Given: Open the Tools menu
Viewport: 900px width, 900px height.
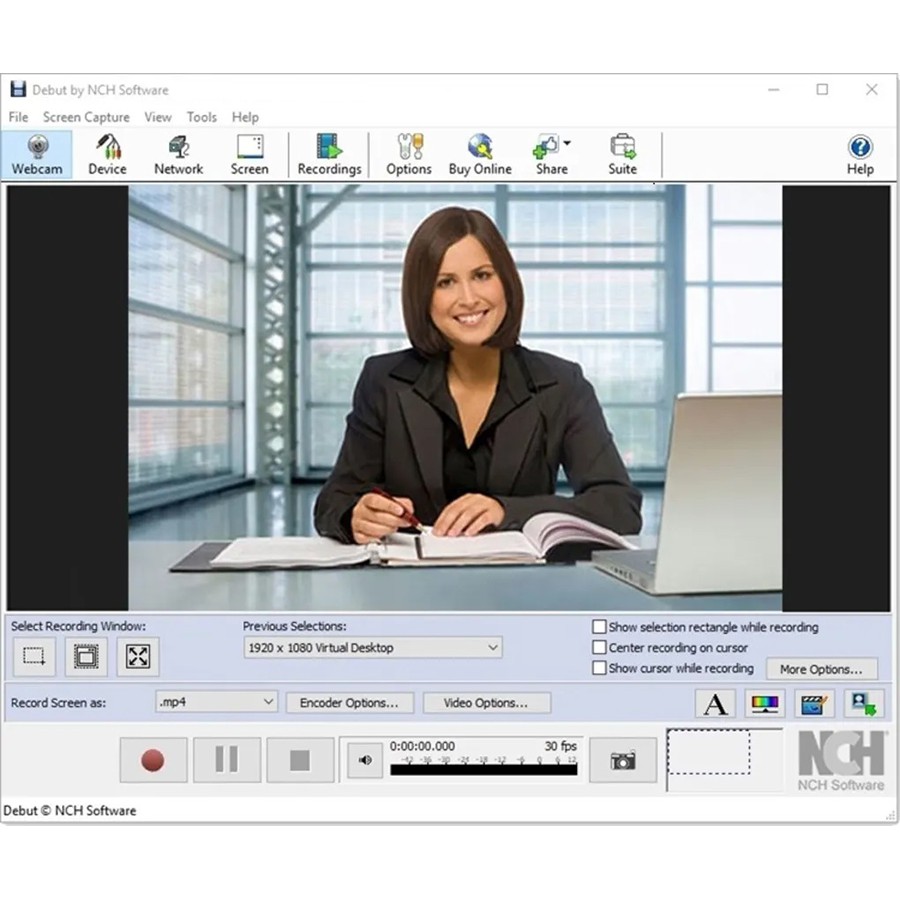Looking at the screenshot, I should (201, 117).
